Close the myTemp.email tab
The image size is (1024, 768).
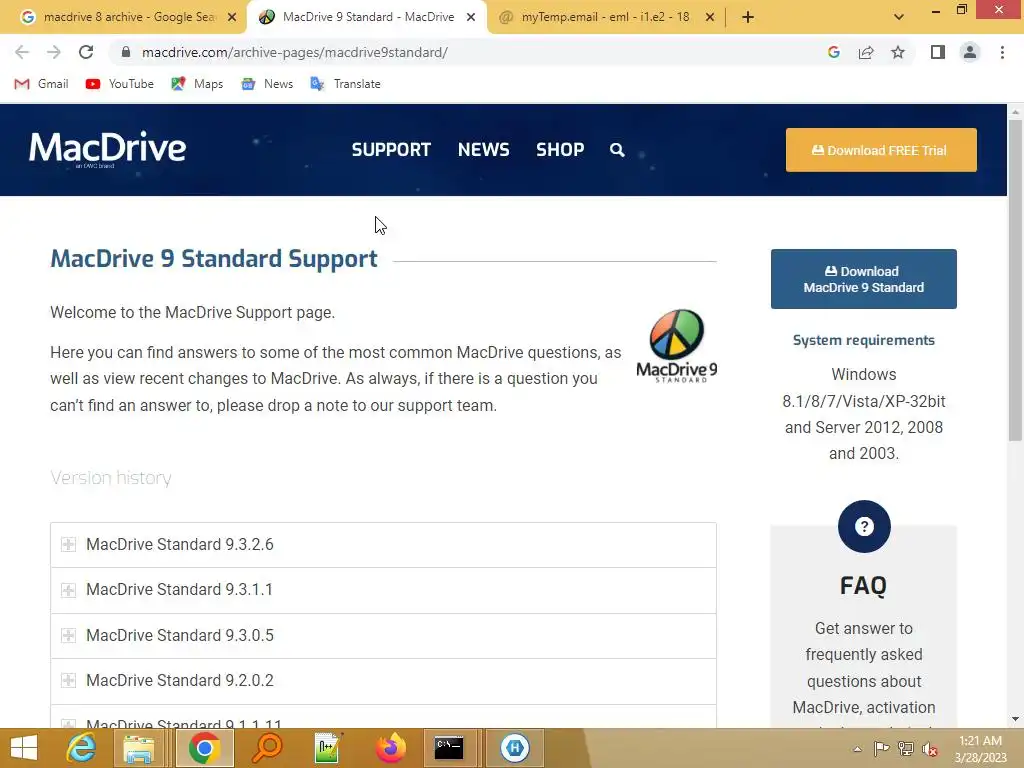pos(710,18)
